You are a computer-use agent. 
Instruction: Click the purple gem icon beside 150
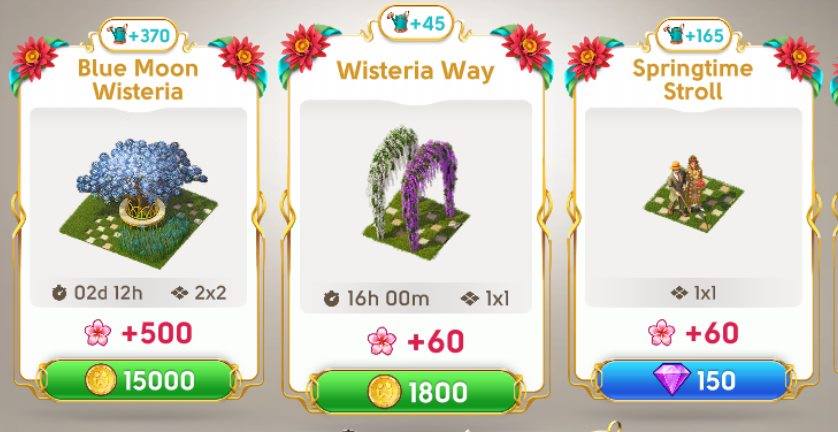672,380
